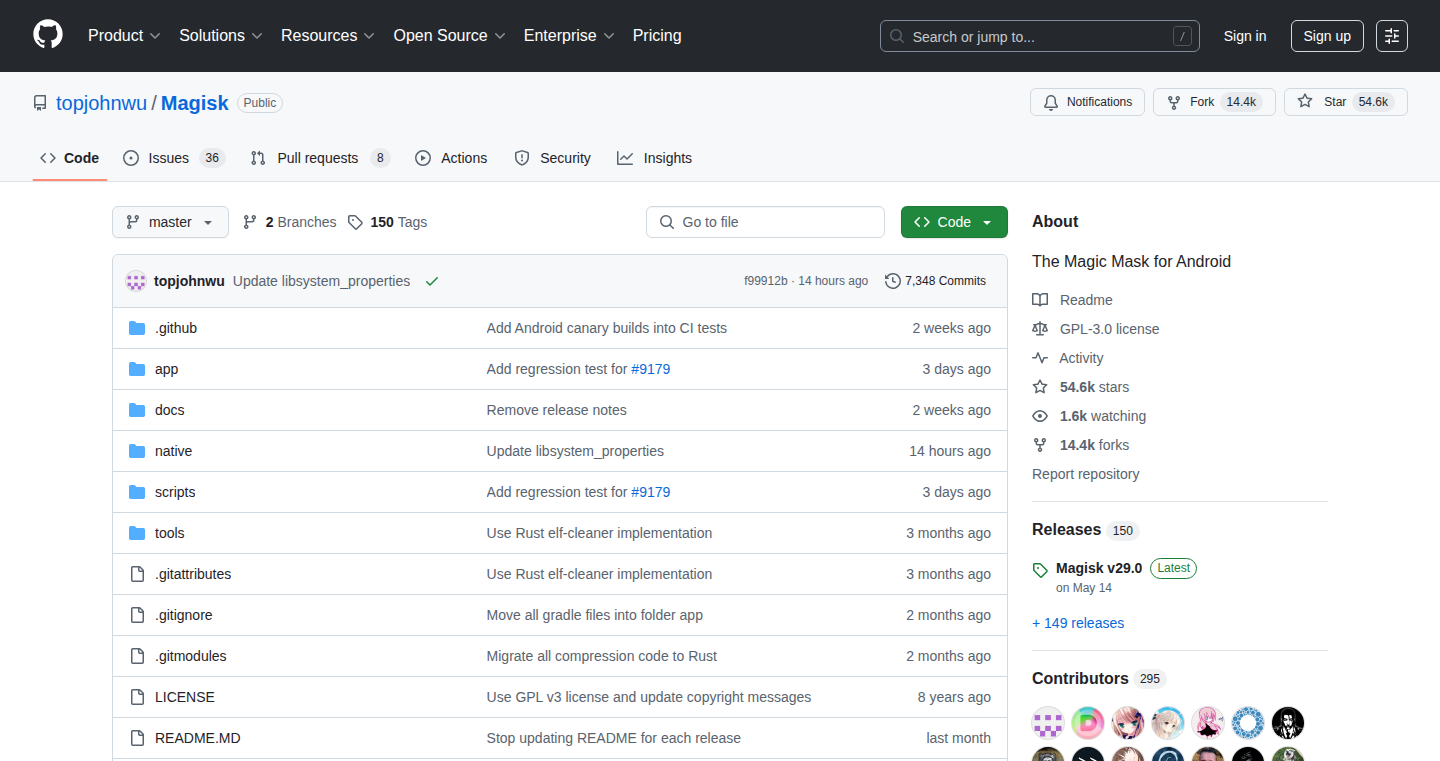Open the 'Remove release notes' commit message

click(557, 410)
